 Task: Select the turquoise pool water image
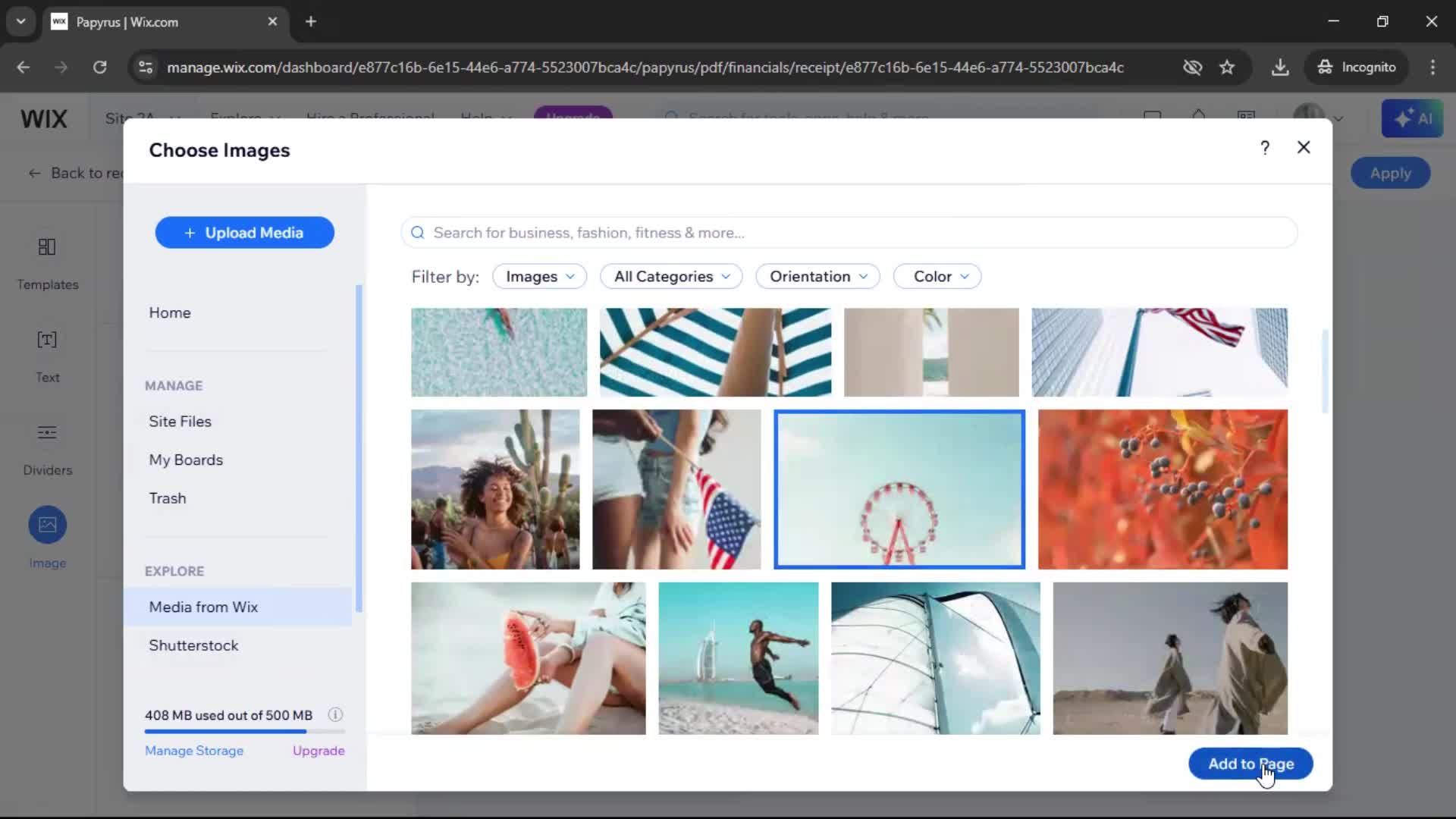coord(499,353)
